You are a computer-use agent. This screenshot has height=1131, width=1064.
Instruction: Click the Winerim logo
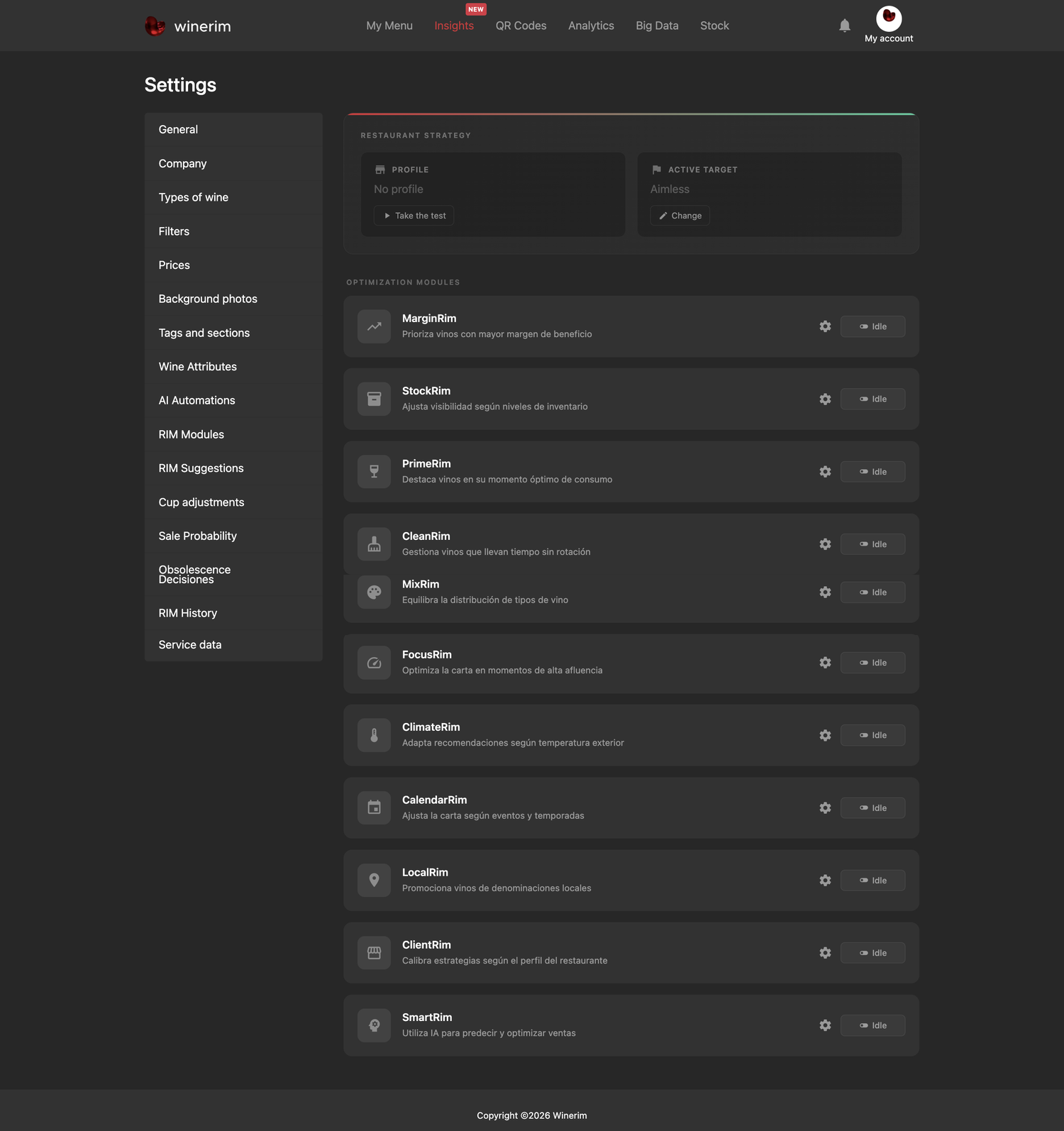coord(188,26)
